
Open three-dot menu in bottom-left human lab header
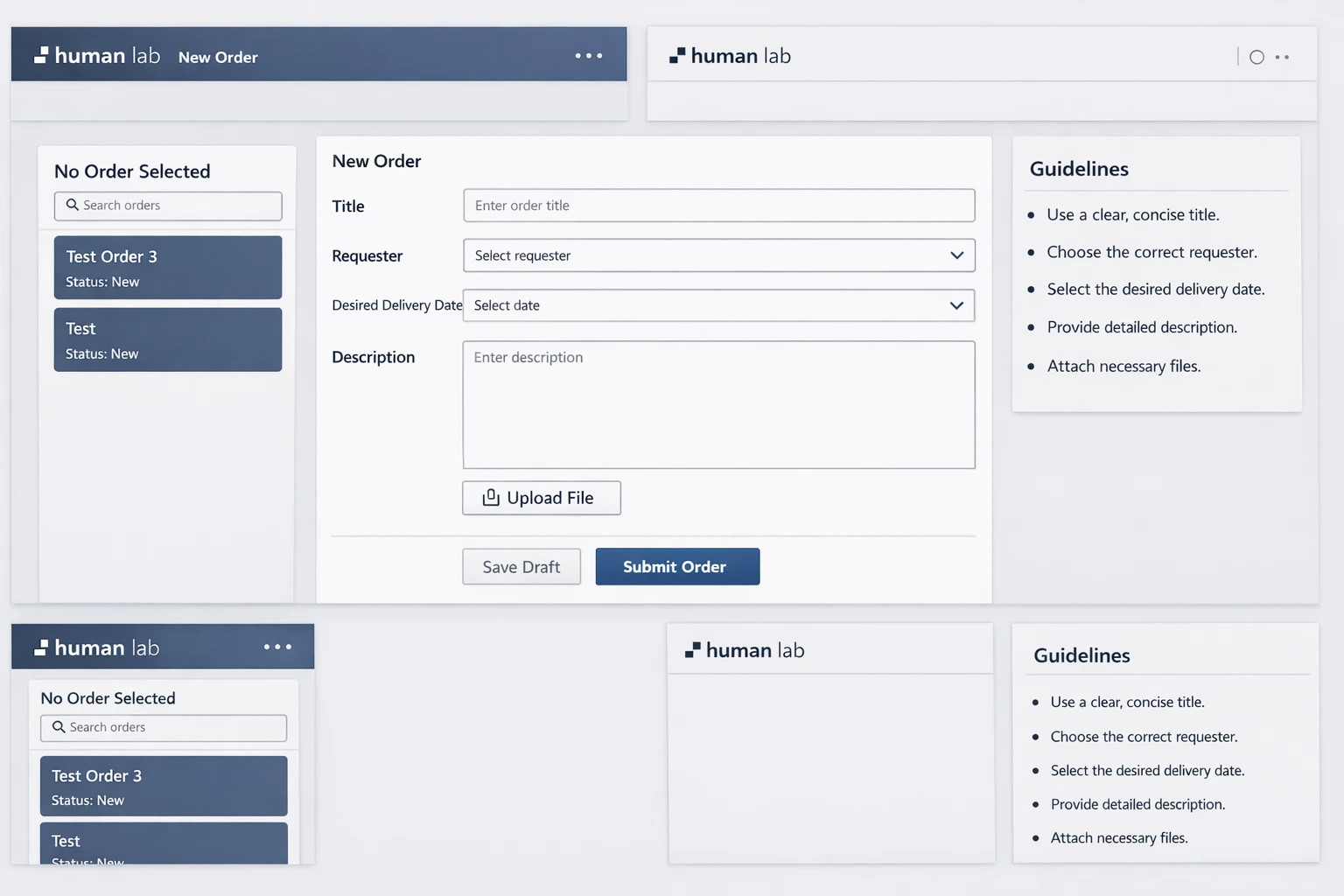(277, 647)
